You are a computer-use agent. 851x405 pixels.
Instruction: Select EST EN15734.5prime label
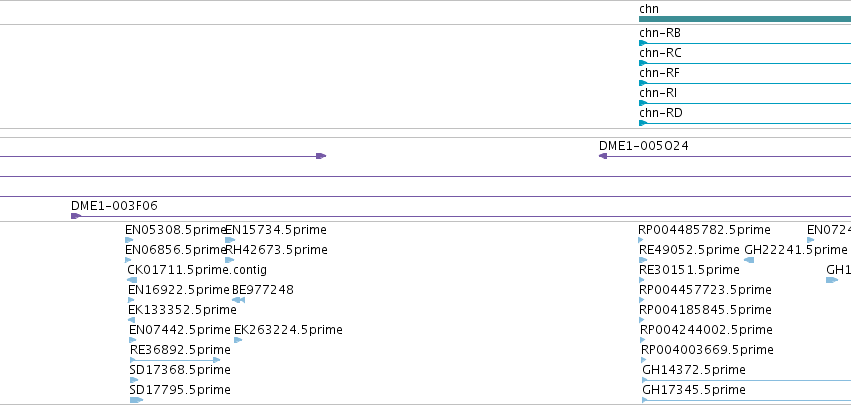click(x=276, y=230)
